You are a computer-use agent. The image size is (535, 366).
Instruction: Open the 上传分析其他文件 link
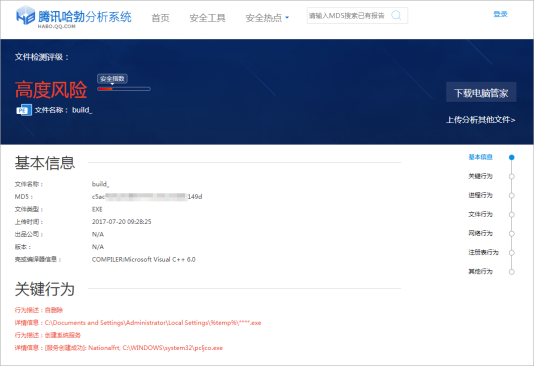(x=481, y=120)
